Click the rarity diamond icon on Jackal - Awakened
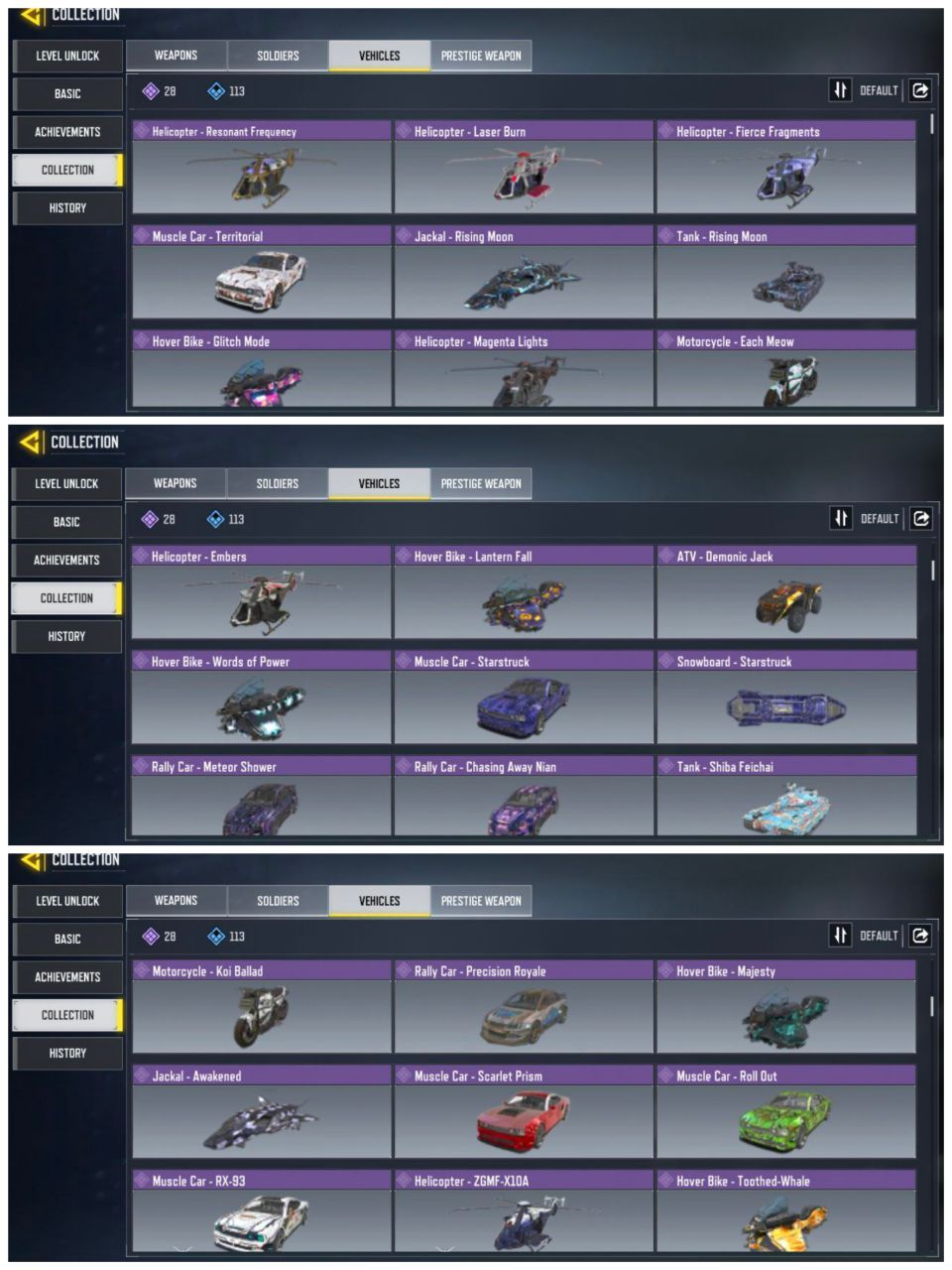The width and height of the screenshot is (952, 1270). [x=142, y=1076]
